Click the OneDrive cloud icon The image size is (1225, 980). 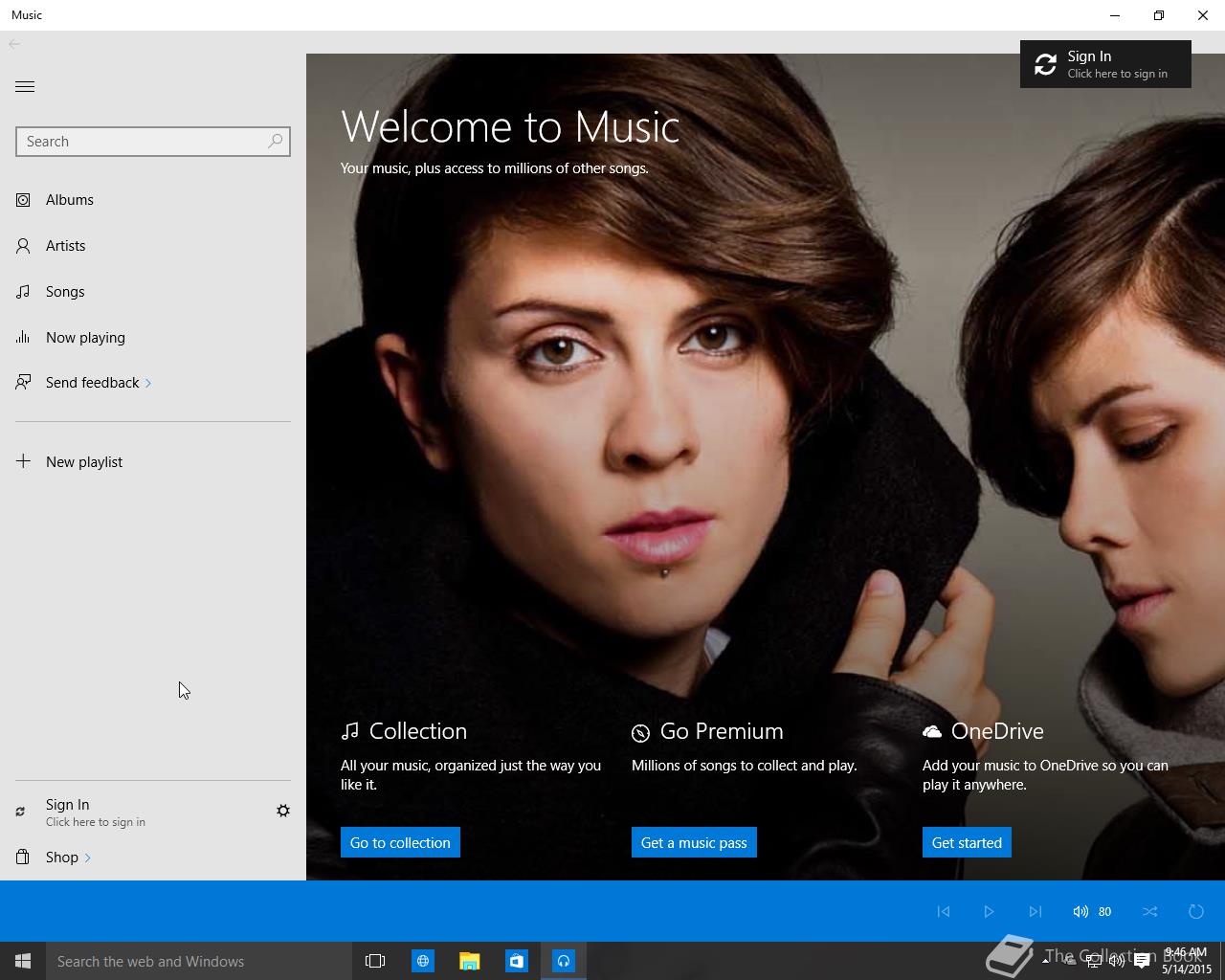pyautogui.click(x=931, y=731)
